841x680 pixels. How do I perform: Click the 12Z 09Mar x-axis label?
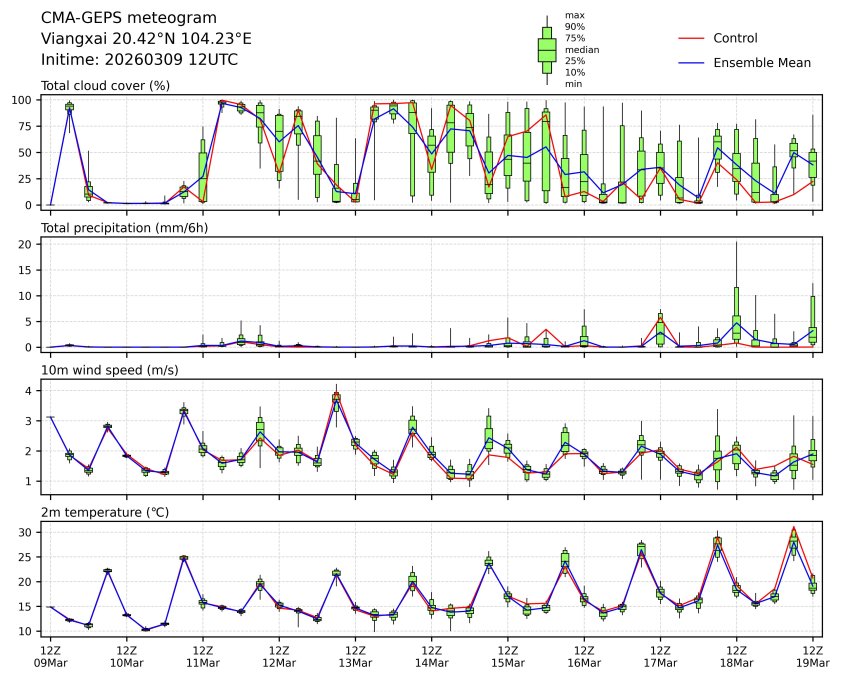coord(50,656)
